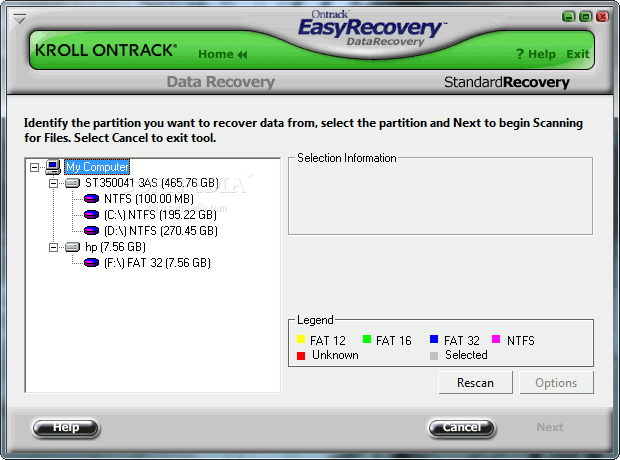Minimize the EasyRecovery window
This screenshot has height=460, width=620.
(568, 17)
